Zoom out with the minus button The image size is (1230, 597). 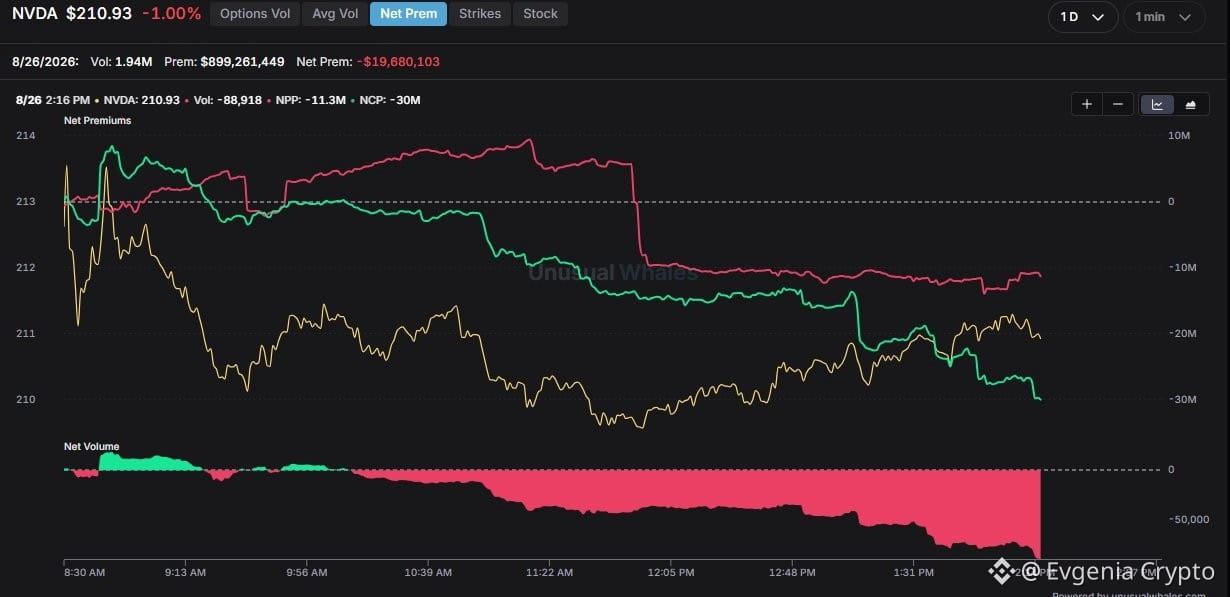tap(1118, 104)
